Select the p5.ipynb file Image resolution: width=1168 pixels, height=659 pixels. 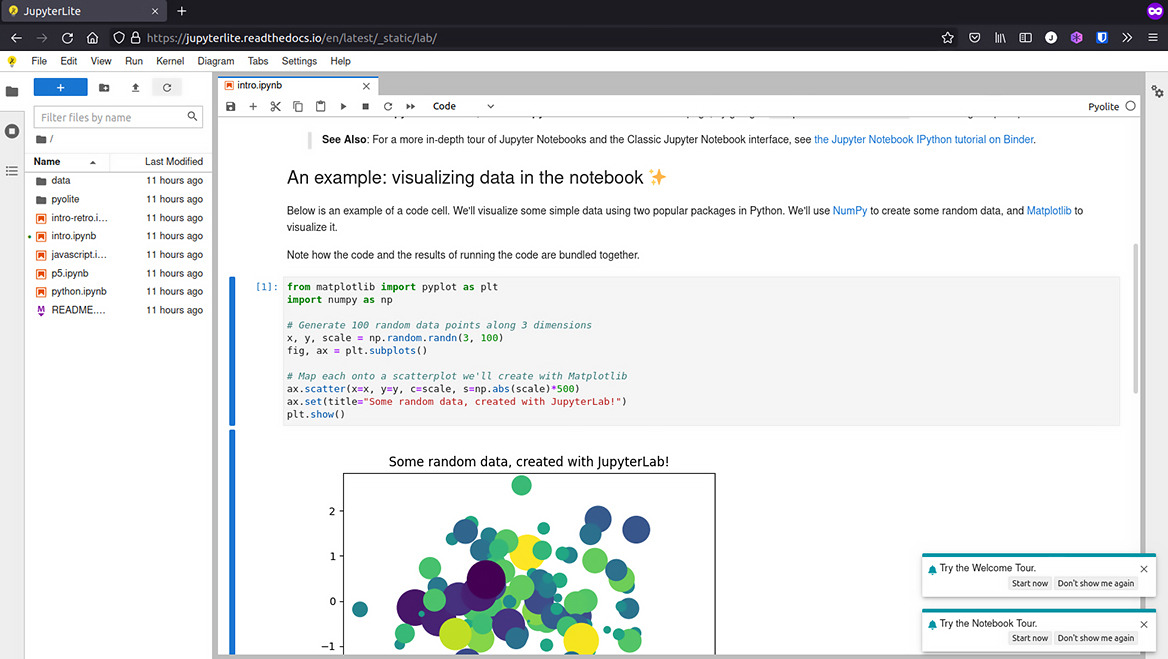click(x=118, y=273)
